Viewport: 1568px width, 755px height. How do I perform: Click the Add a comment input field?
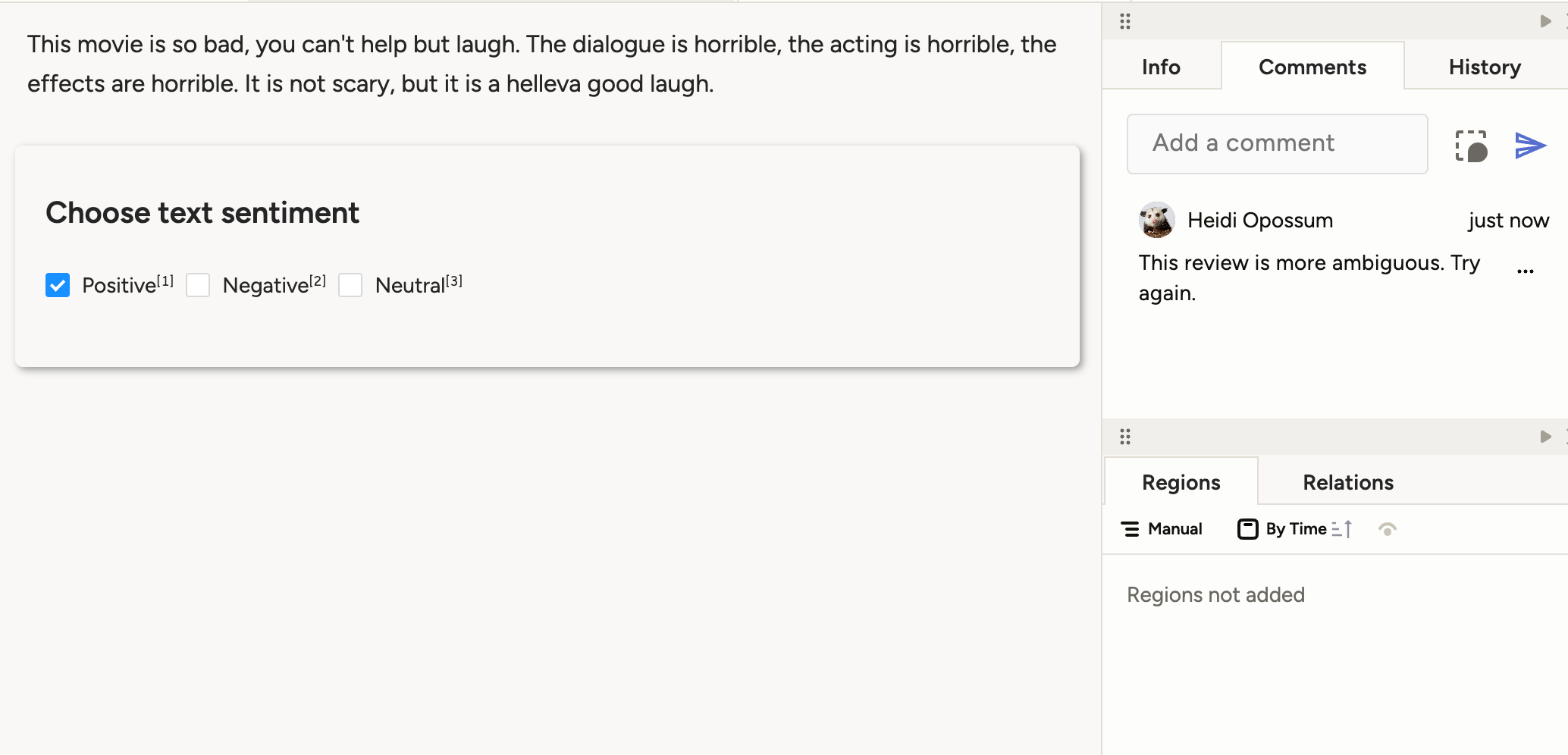tap(1276, 143)
